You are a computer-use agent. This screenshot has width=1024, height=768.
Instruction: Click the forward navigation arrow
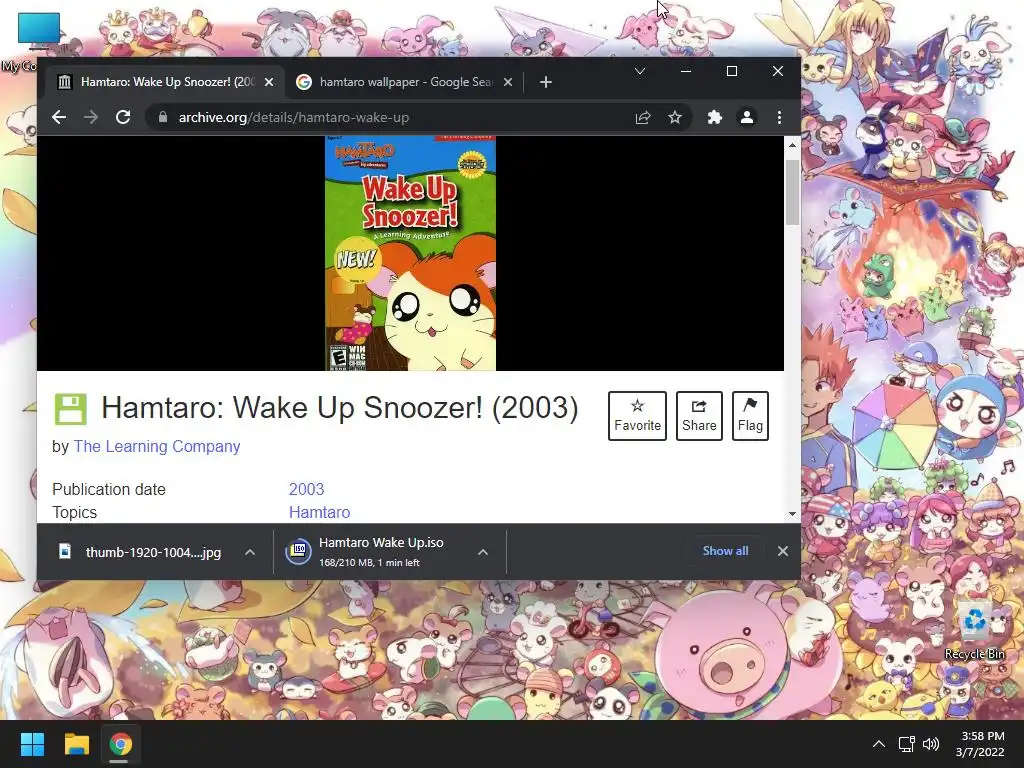point(91,118)
